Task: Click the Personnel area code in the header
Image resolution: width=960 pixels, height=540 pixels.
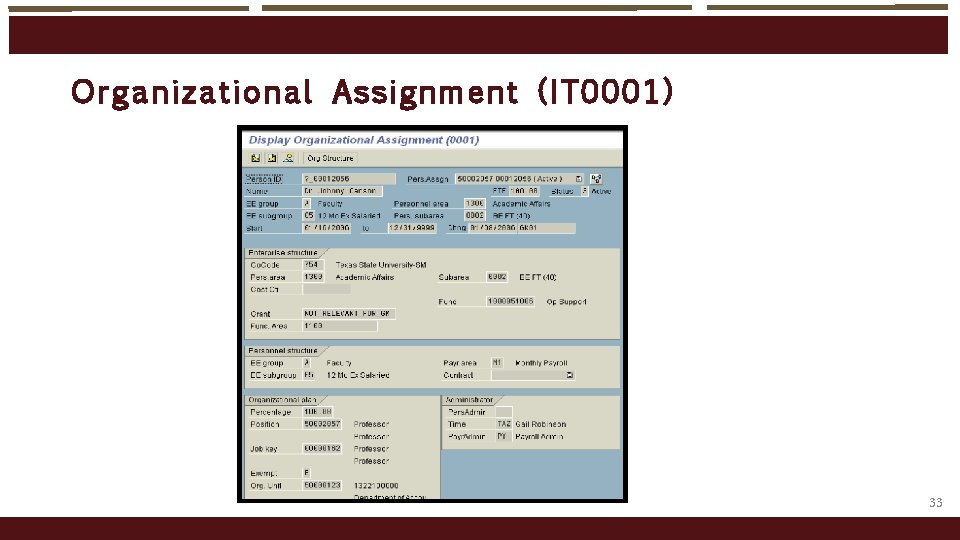Action: click(x=474, y=203)
